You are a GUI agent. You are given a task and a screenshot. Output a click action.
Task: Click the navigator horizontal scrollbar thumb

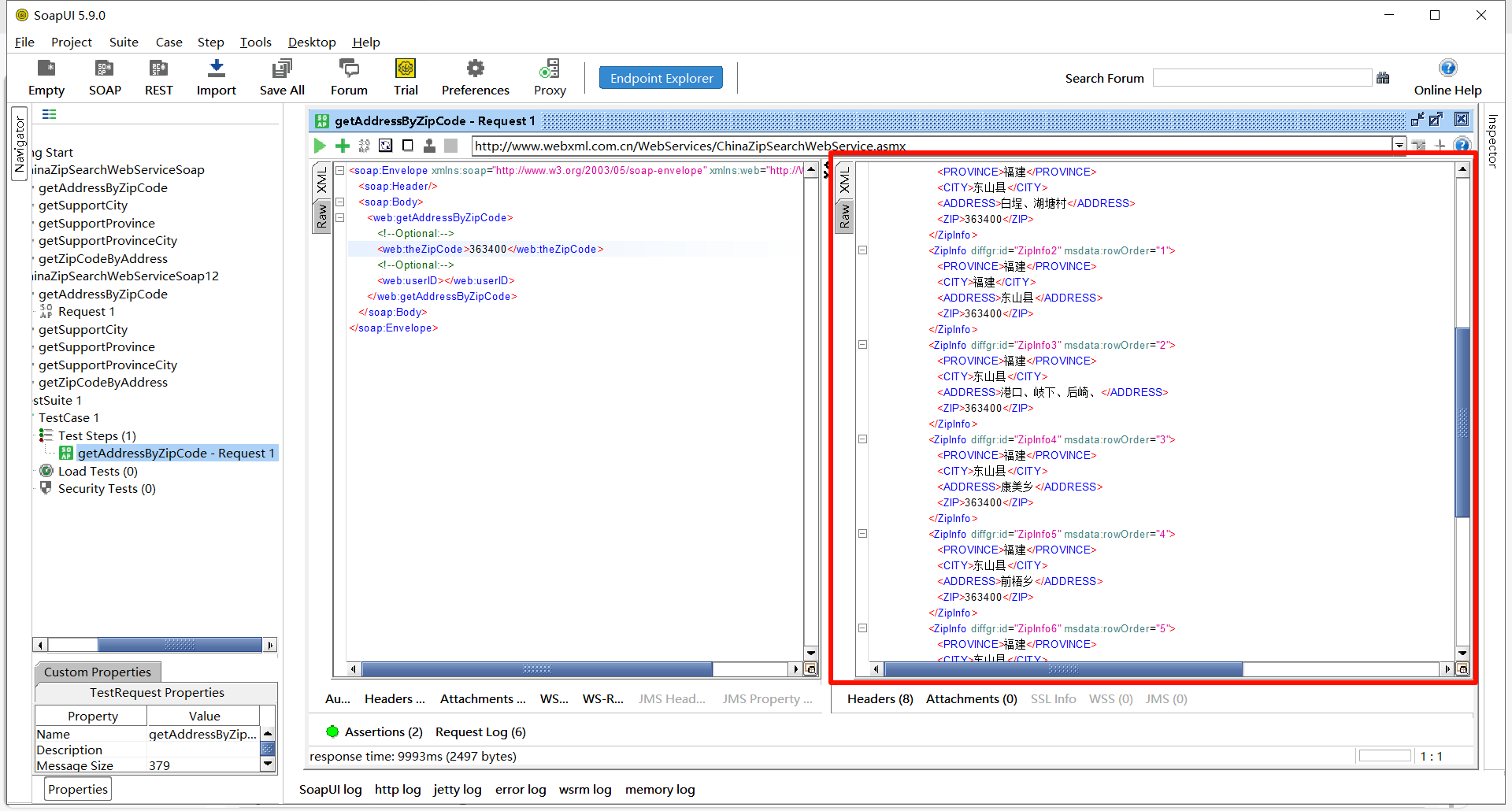pyautogui.click(x=180, y=645)
